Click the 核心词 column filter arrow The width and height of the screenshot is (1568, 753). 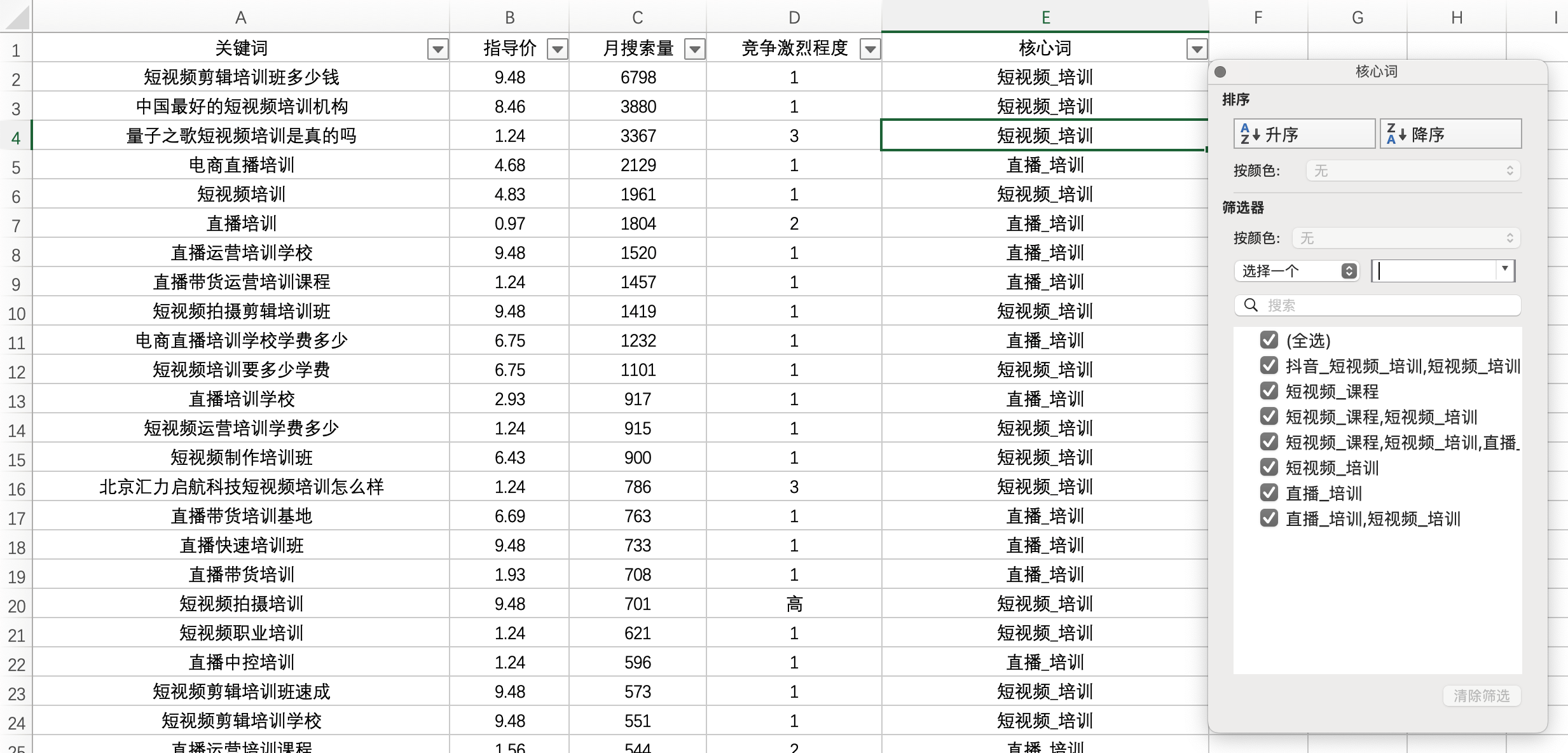coord(1196,49)
